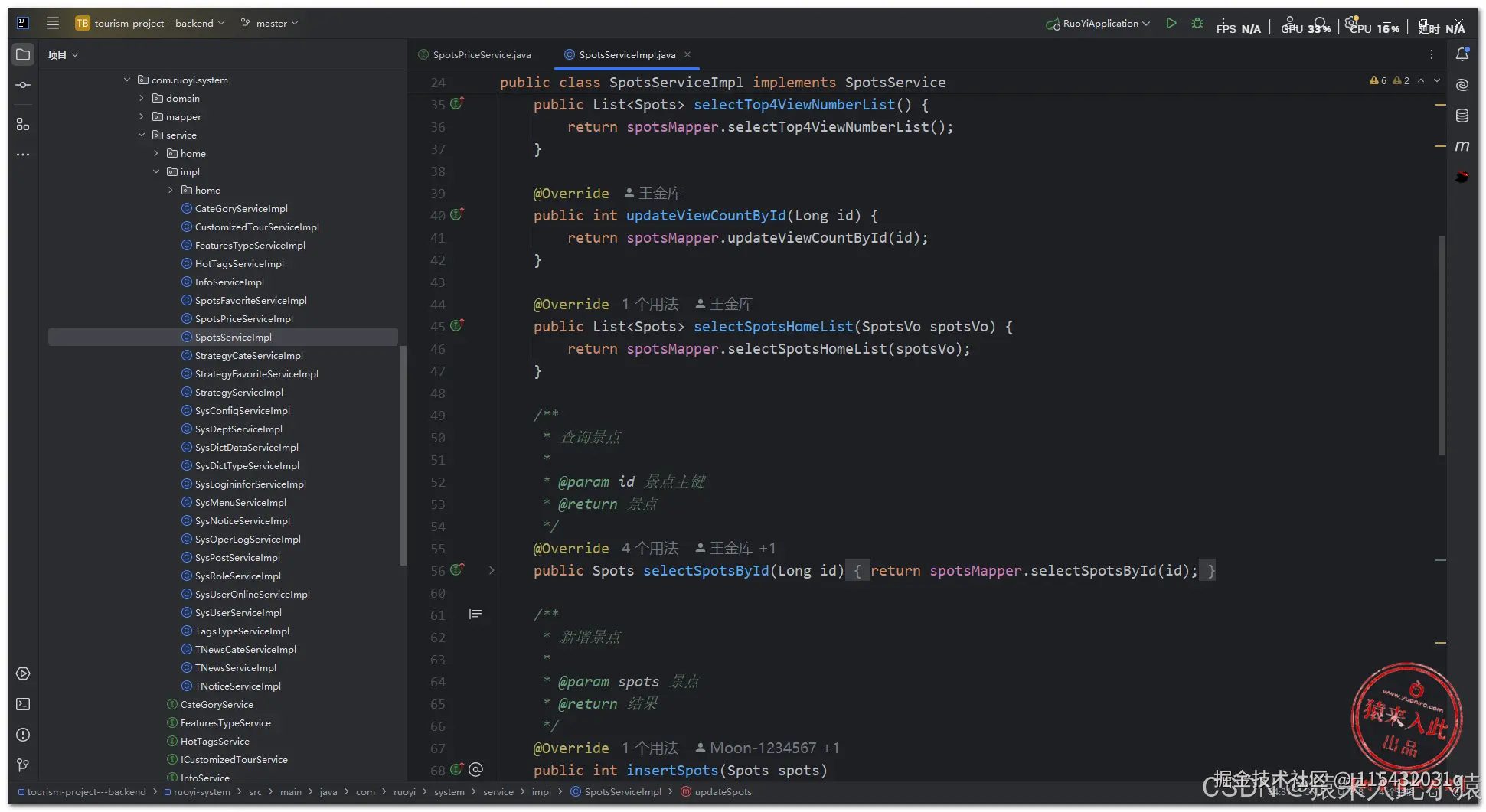Expand the mapper package

coord(142,116)
